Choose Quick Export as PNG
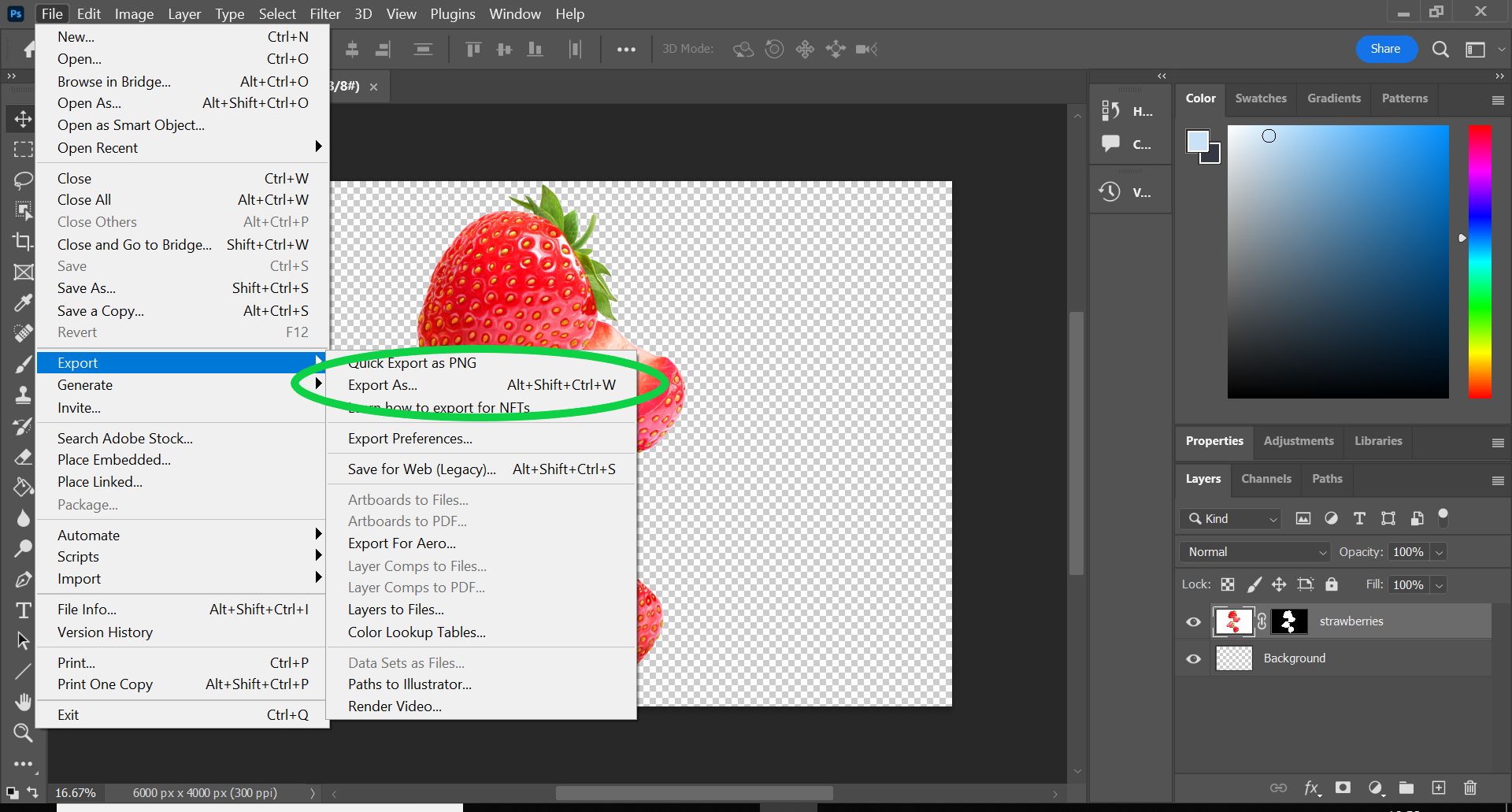 481,363
